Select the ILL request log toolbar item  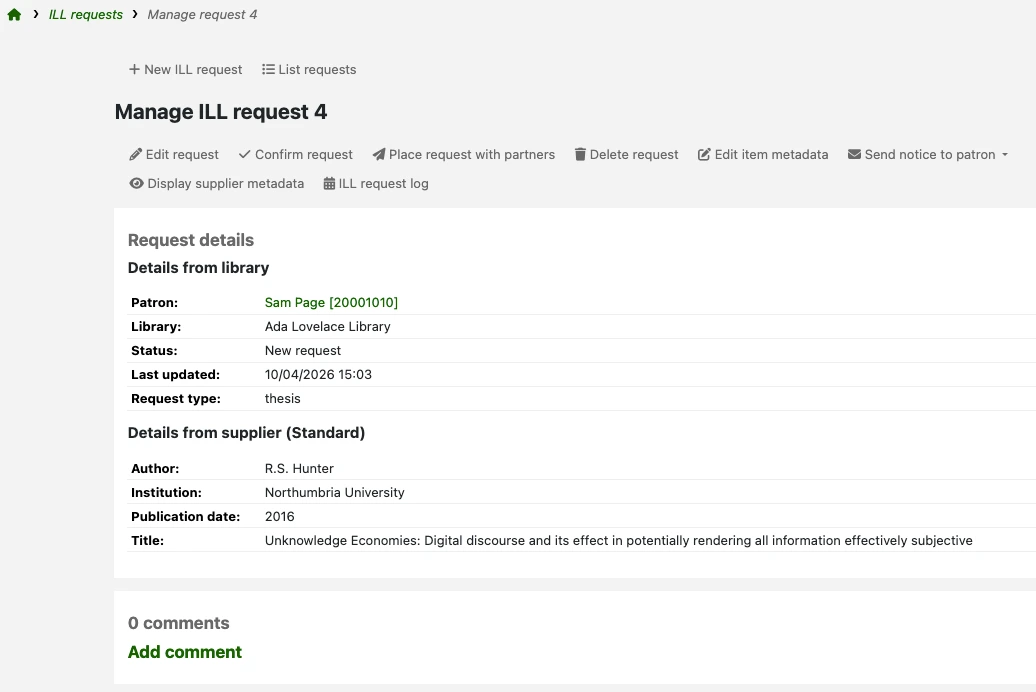(x=376, y=184)
